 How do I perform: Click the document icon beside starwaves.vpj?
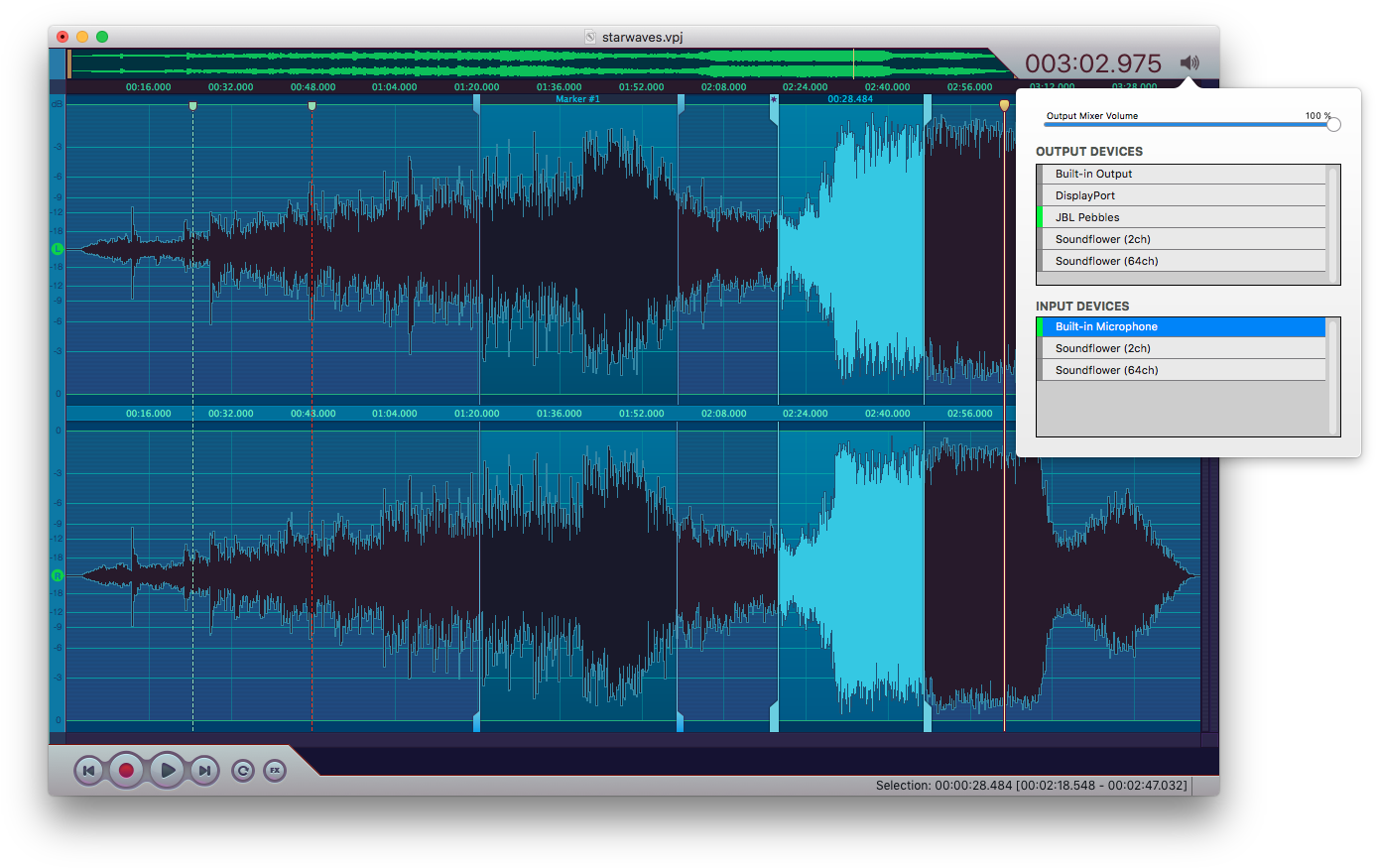click(x=589, y=36)
